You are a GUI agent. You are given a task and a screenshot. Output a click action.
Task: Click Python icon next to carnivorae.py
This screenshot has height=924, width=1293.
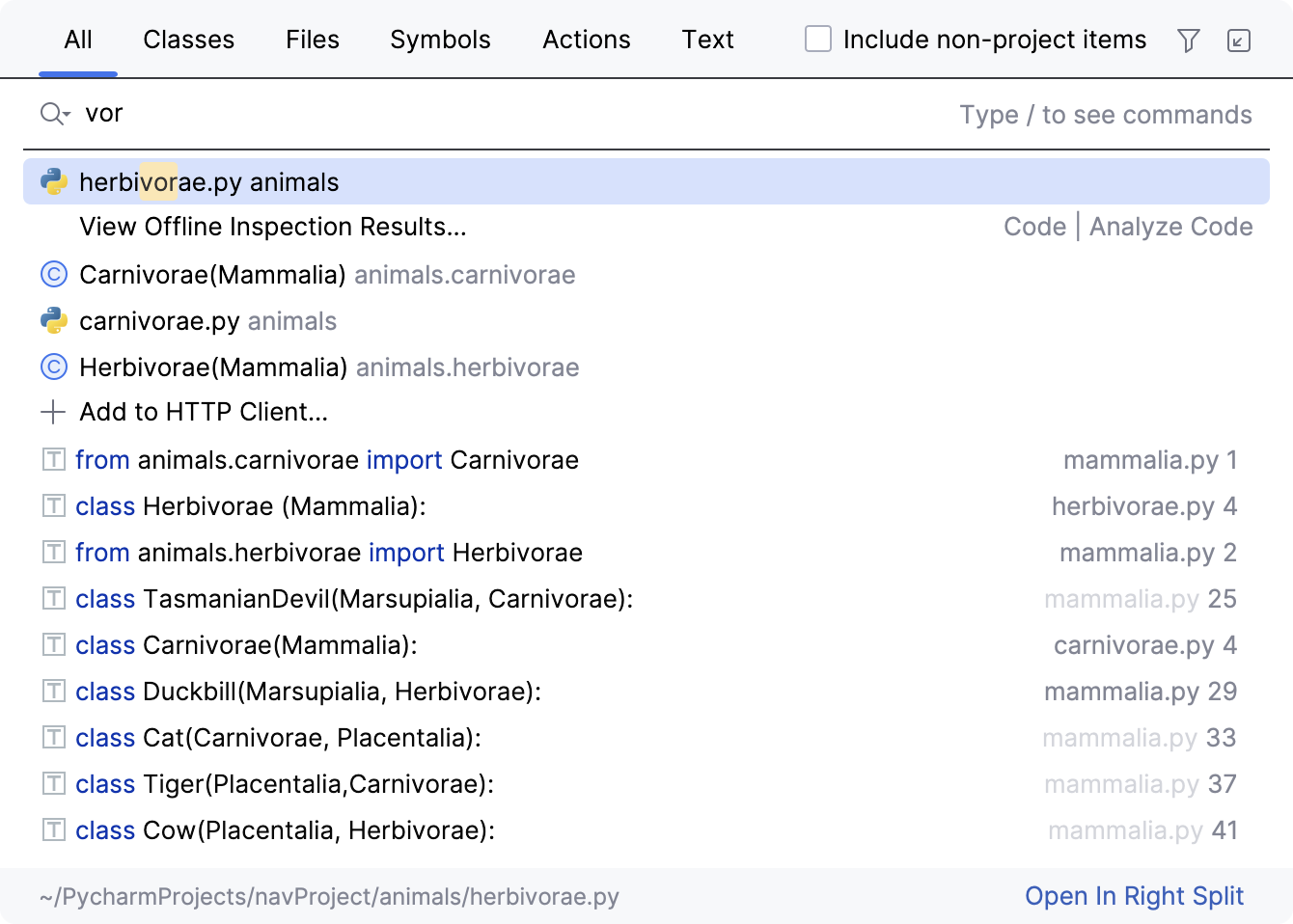tap(54, 320)
